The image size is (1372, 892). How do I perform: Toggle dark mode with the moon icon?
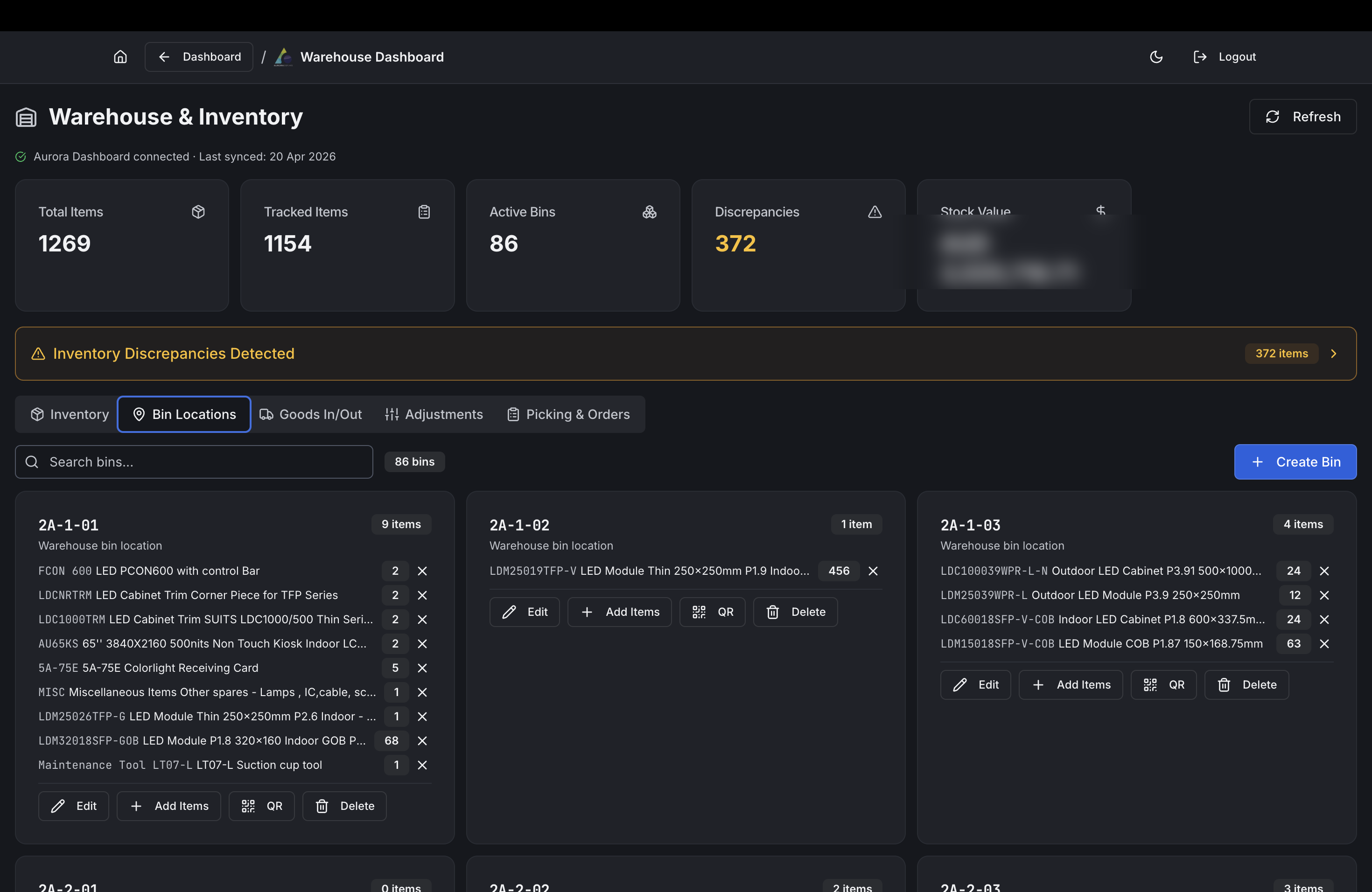(x=1156, y=56)
